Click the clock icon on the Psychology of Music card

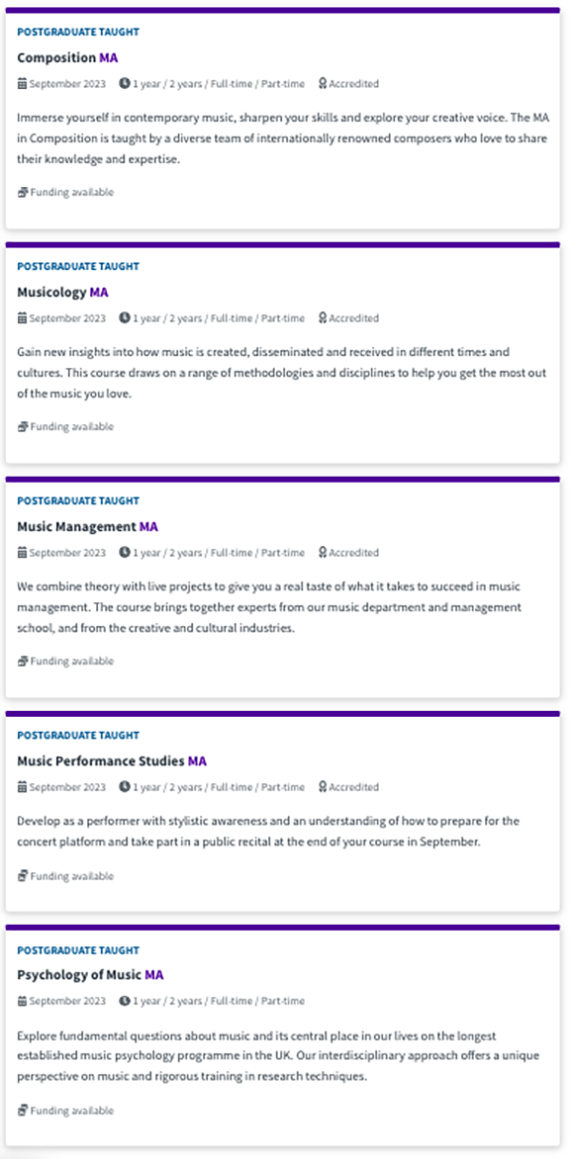click(x=124, y=1001)
